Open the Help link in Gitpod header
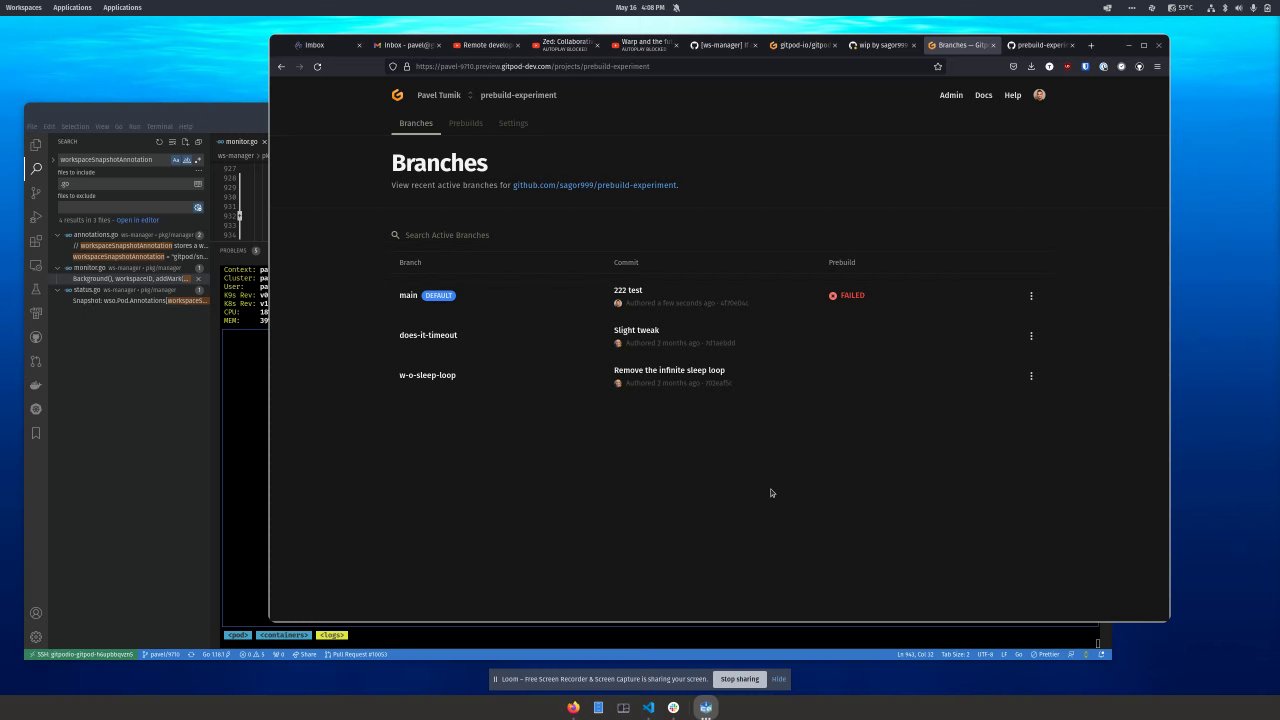The width and height of the screenshot is (1280, 720). (x=1013, y=95)
